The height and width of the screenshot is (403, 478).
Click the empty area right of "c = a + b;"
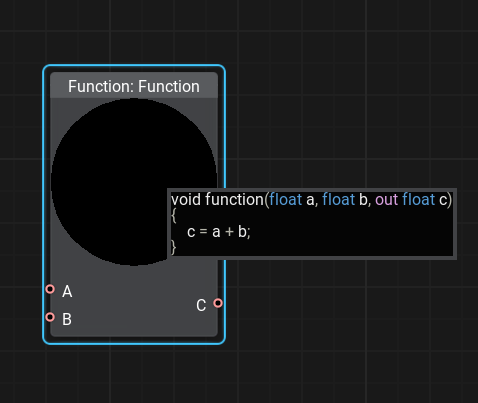pos(350,232)
